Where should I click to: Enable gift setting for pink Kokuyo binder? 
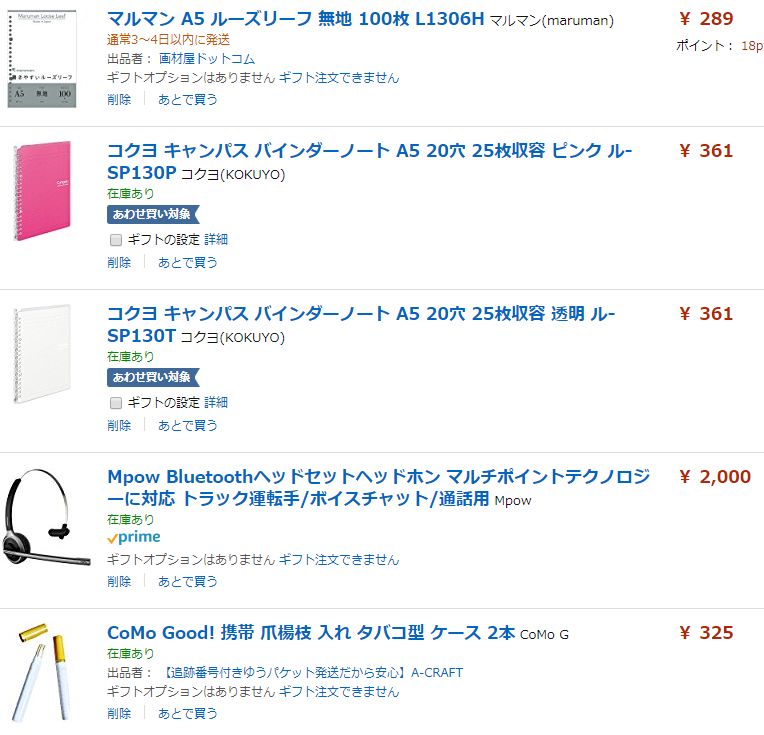[116, 240]
